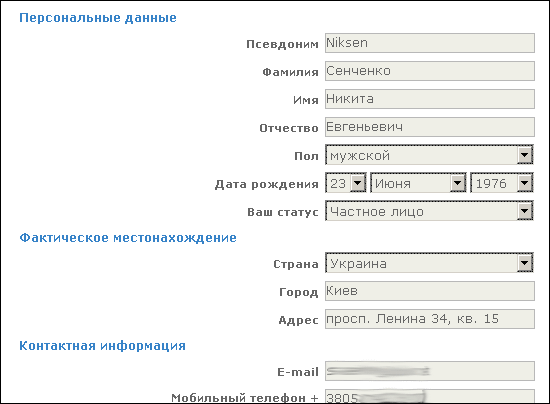550x404 pixels.
Task: Open the birth month dropdown showing Июня
Action: pos(418,183)
